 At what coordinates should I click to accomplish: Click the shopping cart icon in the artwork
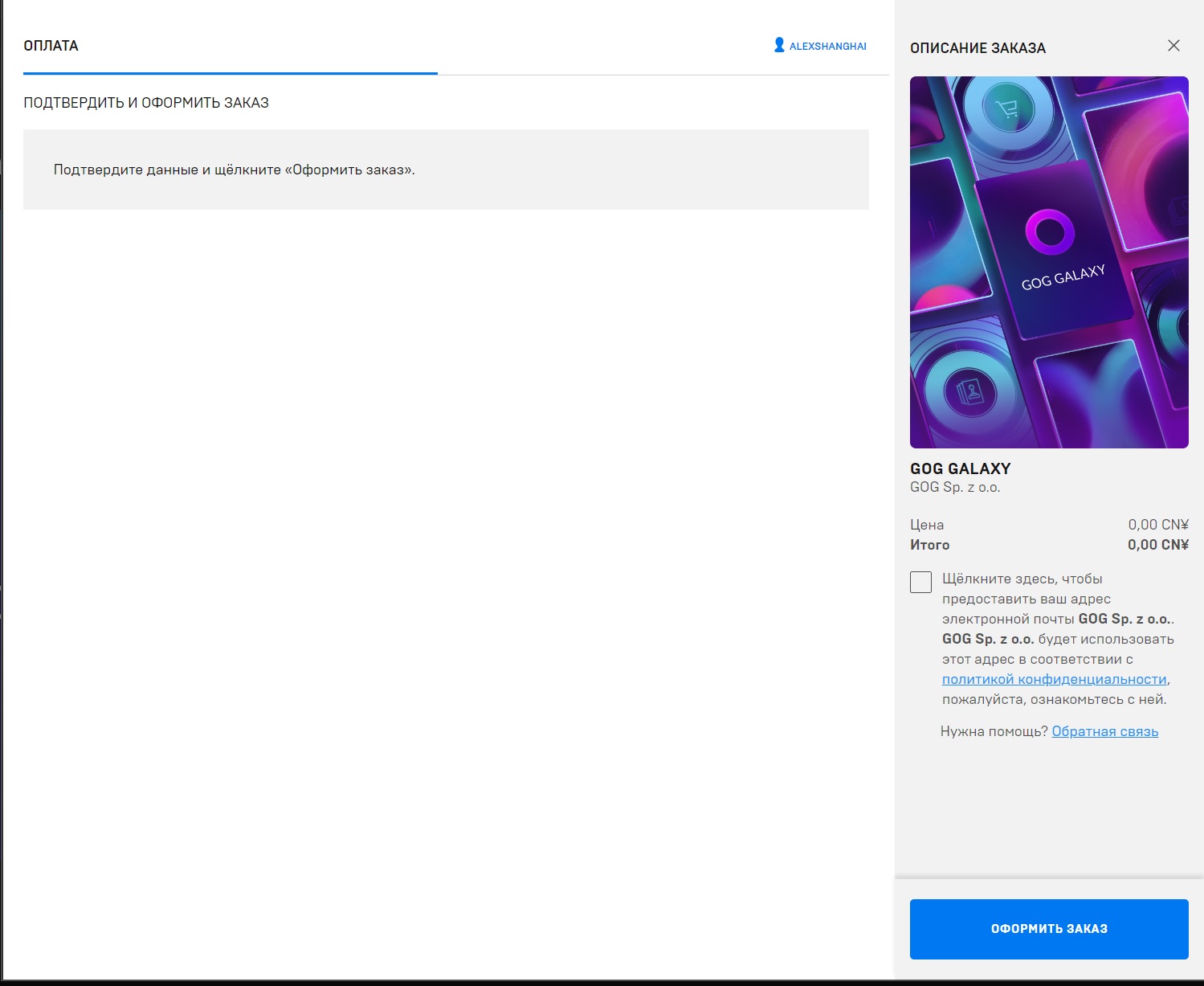1006,108
